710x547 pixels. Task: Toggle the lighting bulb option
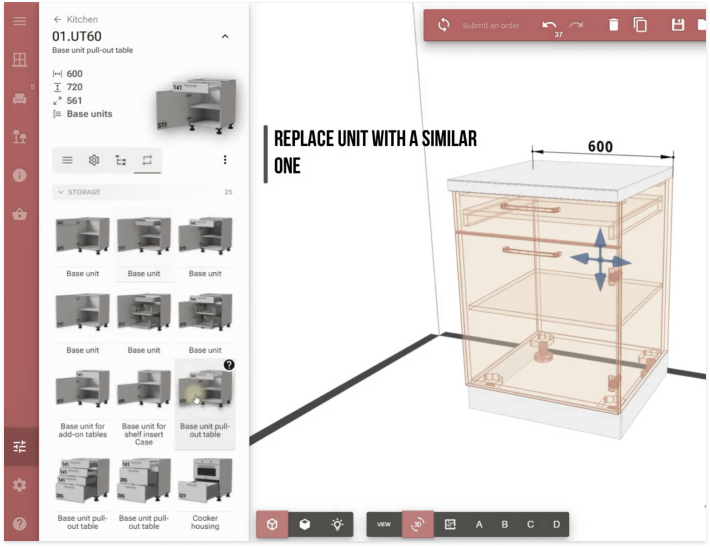pyautogui.click(x=338, y=524)
